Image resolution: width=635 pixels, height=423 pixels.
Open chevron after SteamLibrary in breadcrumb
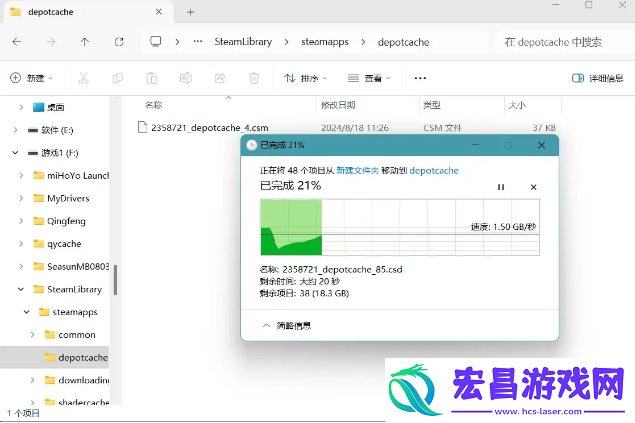[x=286, y=42]
